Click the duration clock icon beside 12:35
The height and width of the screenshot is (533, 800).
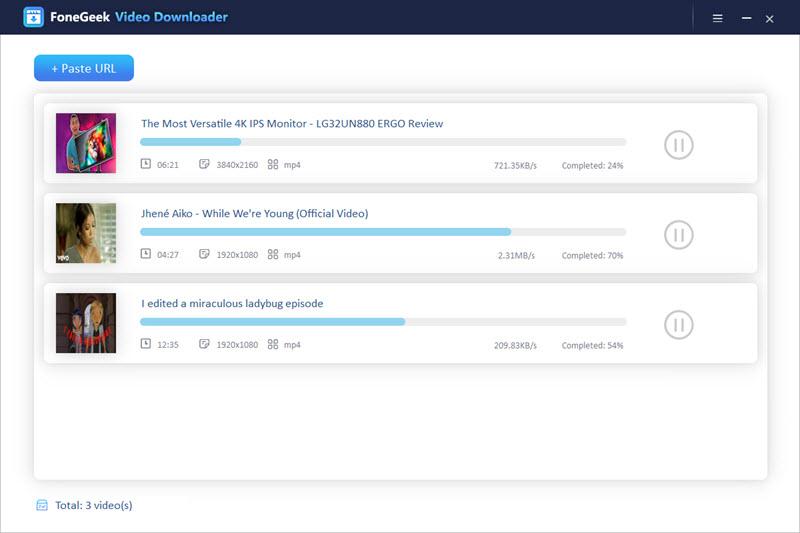145,343
